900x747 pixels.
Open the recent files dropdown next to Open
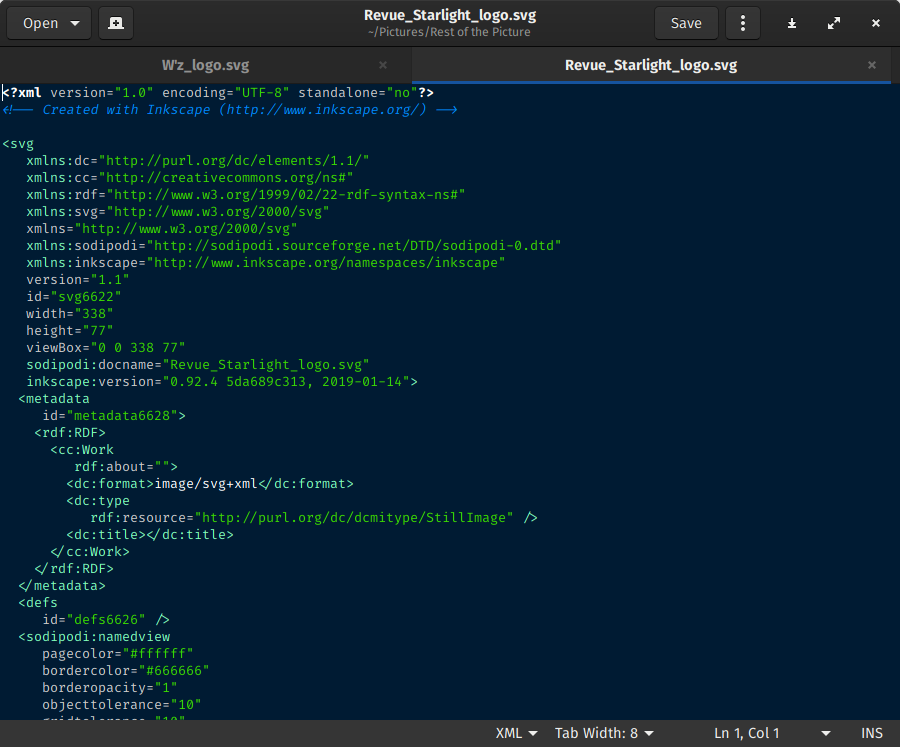click(75, 23)
